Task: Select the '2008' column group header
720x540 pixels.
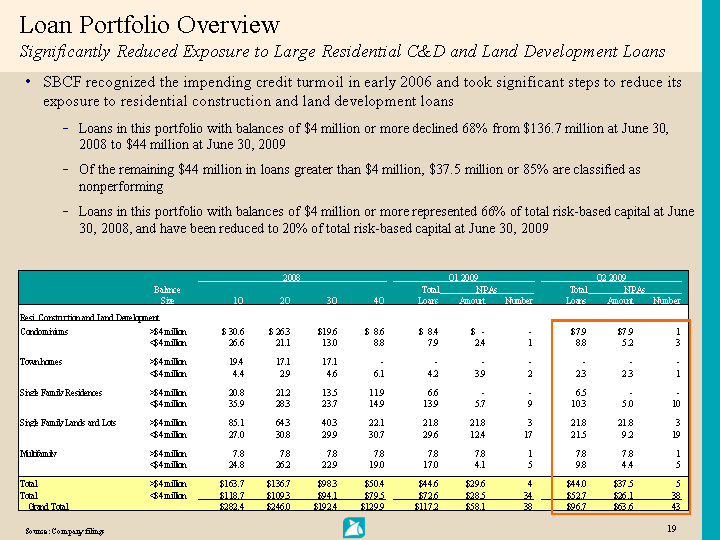Action: coord(292,277)
